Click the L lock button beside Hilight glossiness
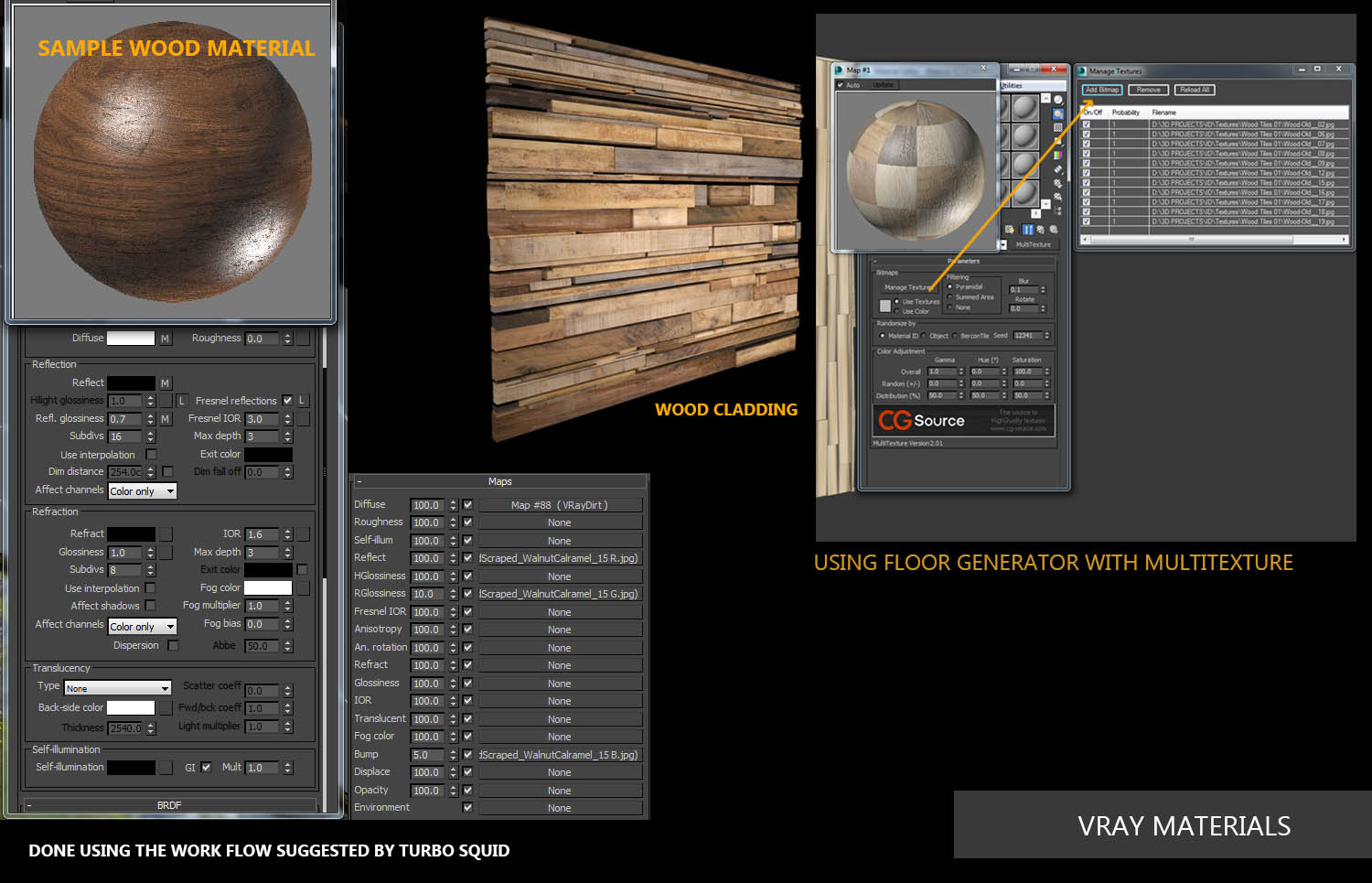1372x883 pixels. tap(181, 401)
